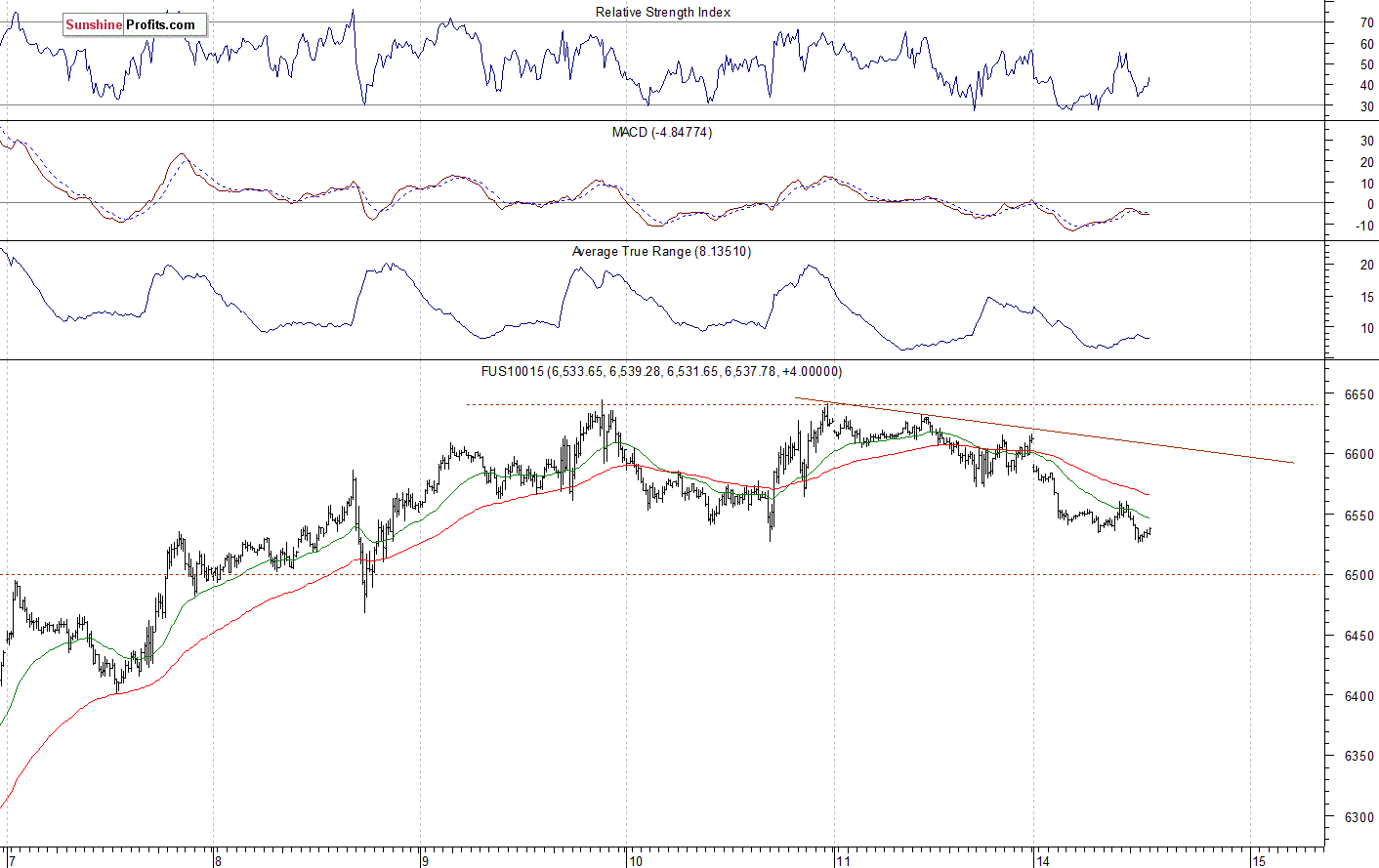Click the 20 value on MACD axis
1379x868 pixels.
pyautogui.click(x=1367, y=163)
